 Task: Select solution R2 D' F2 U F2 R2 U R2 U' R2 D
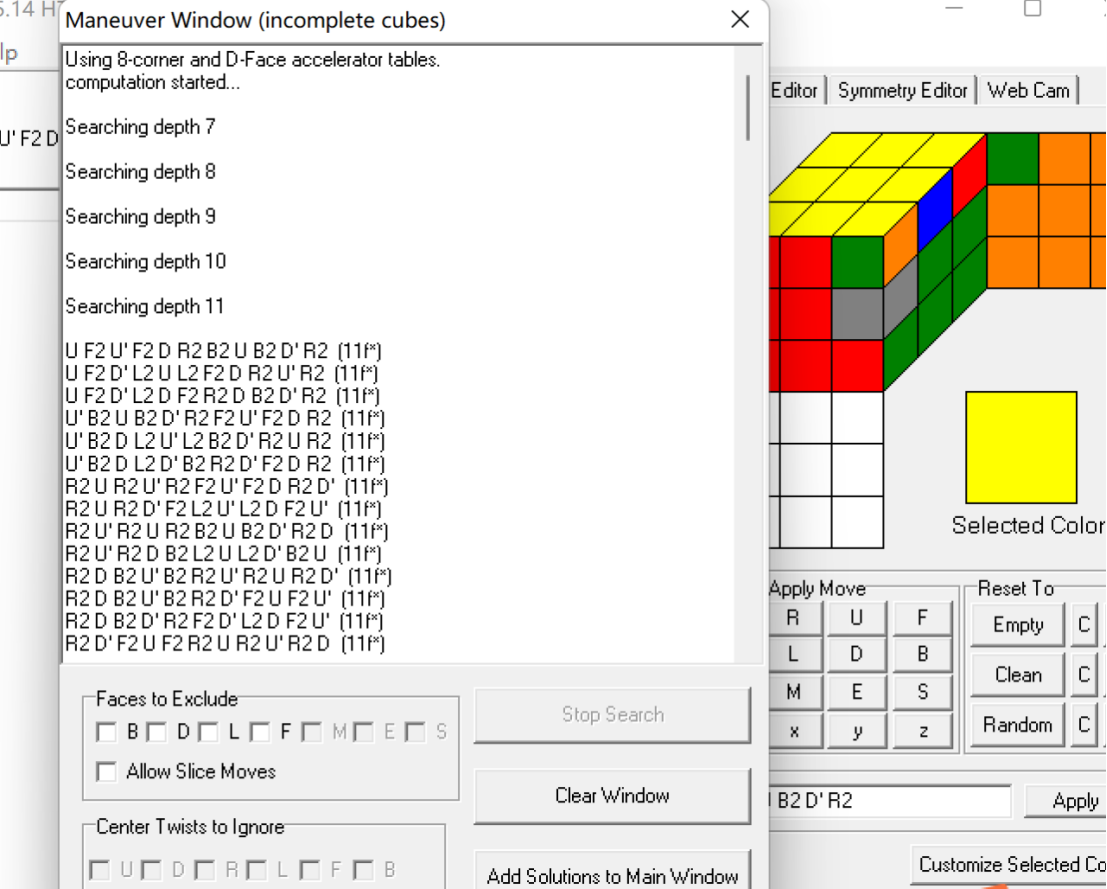point(225,644)
